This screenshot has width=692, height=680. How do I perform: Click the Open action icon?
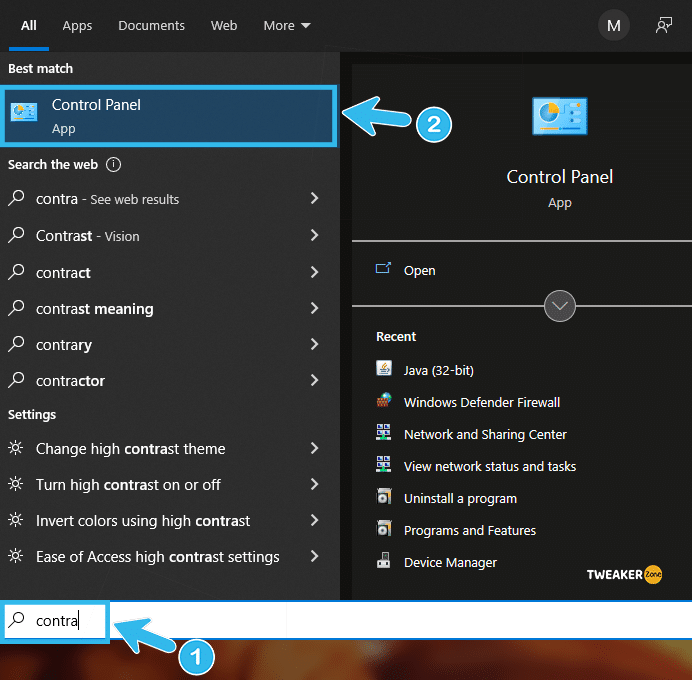pyautogui.click(x=383, y=268)
